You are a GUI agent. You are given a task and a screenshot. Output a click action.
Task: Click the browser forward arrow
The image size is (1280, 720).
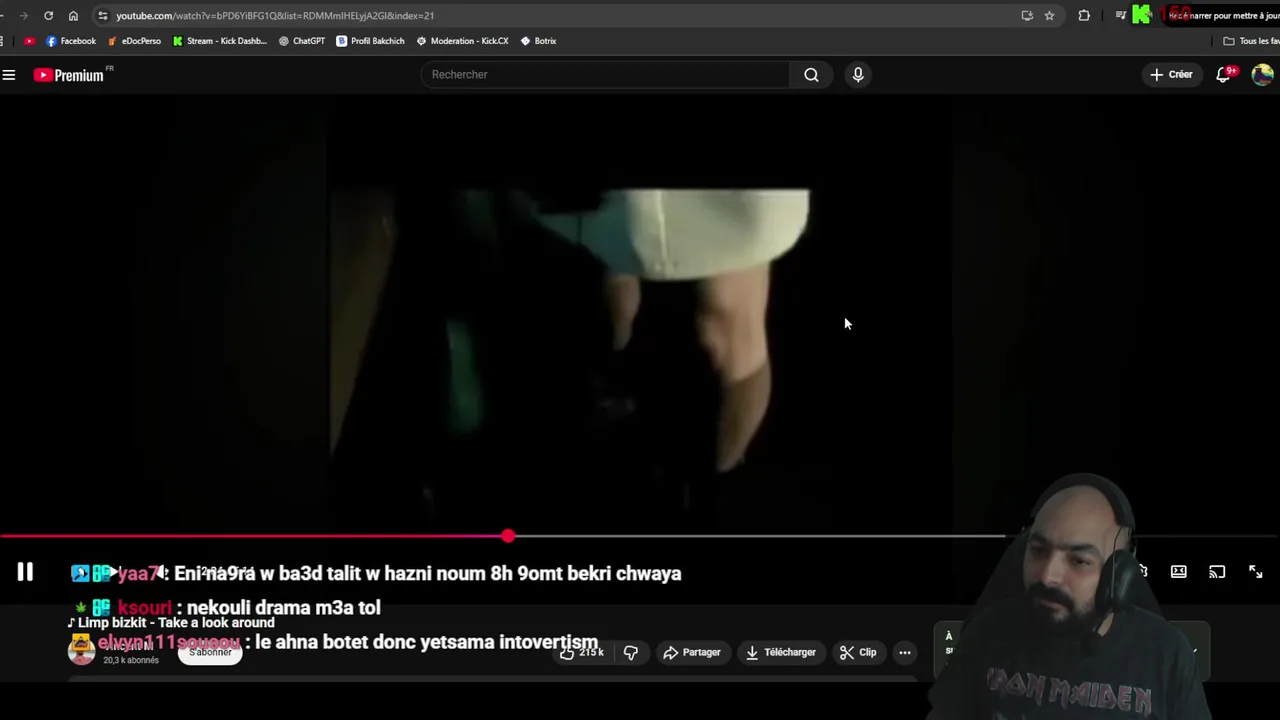coord(23,16)
